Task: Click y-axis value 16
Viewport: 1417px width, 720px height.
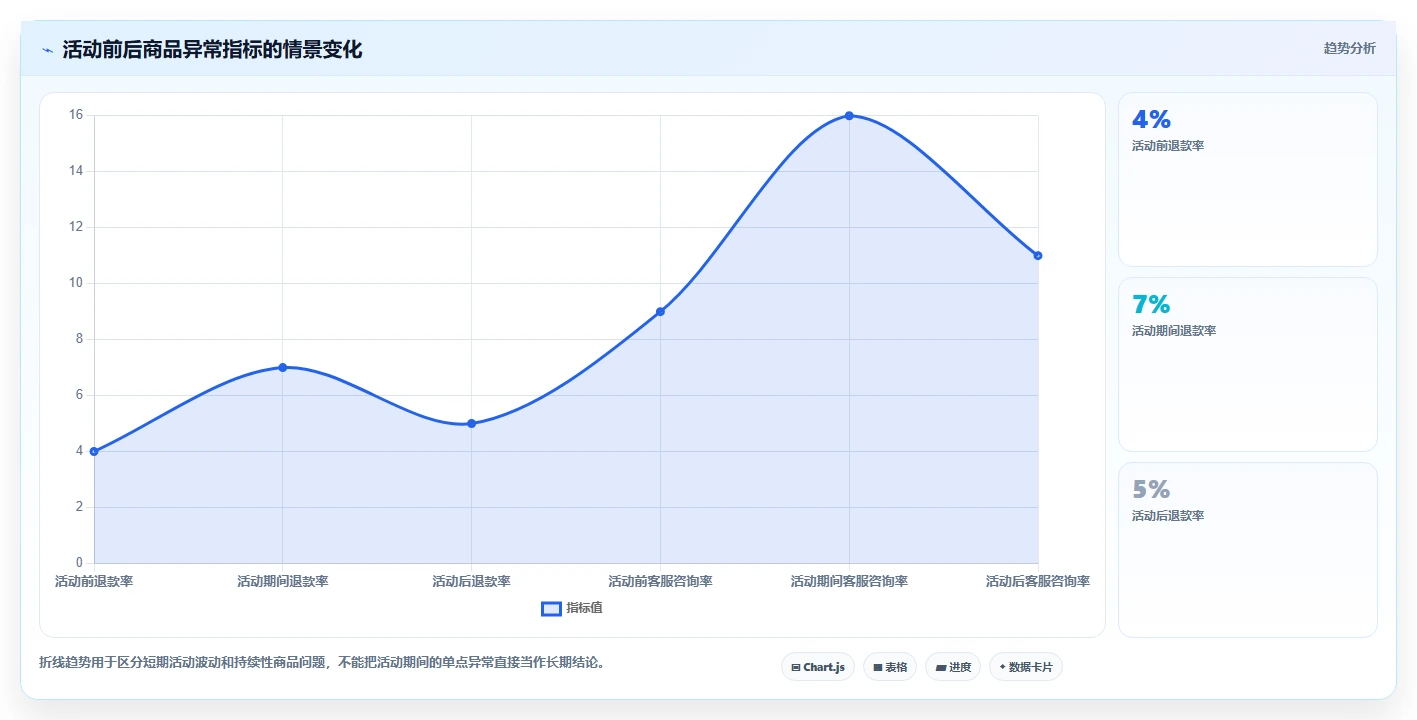Action: [x=76, y=115]
